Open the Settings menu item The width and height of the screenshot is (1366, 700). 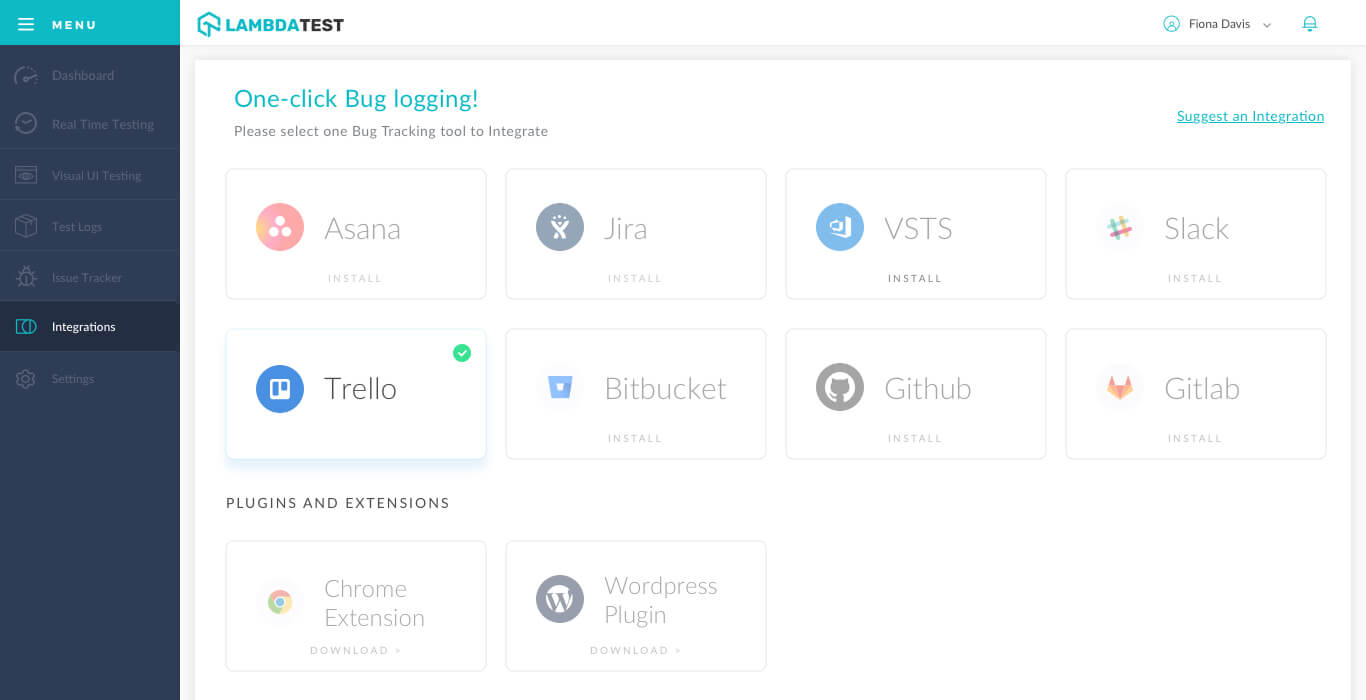[72, 378]
